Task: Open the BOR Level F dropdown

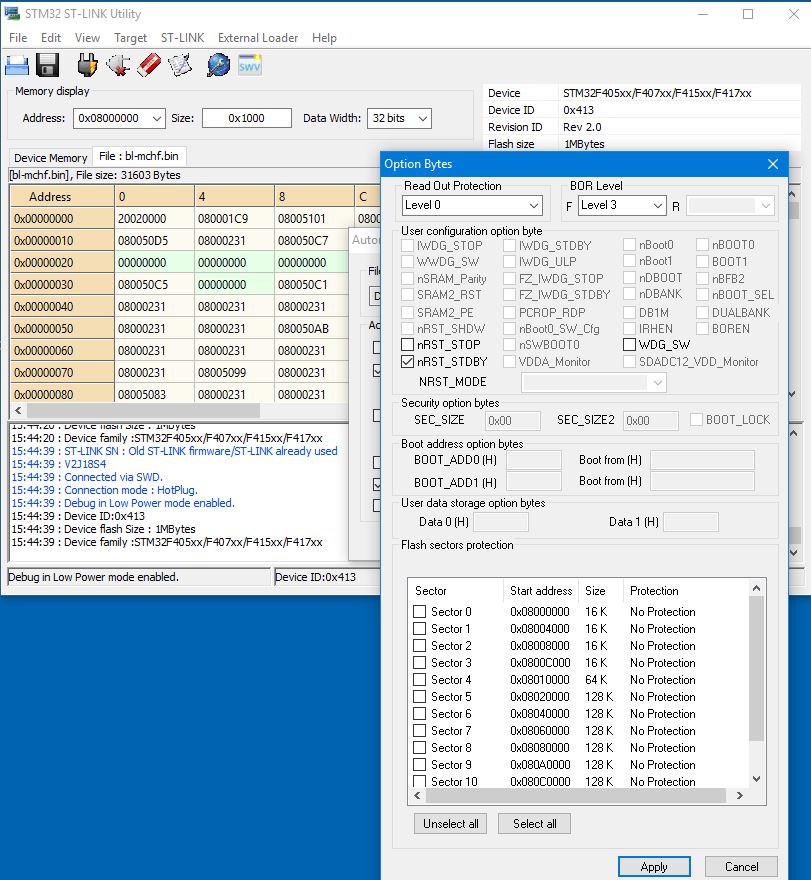Action: click(622, 205)
